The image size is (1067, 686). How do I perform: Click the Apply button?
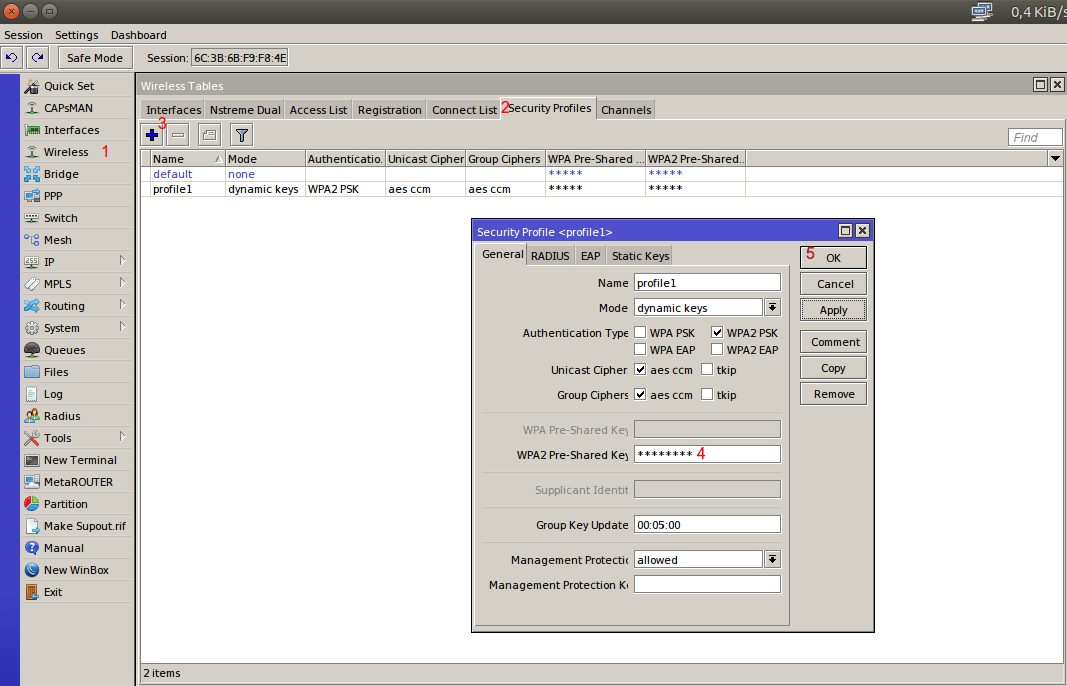click(x=833, y=310)
